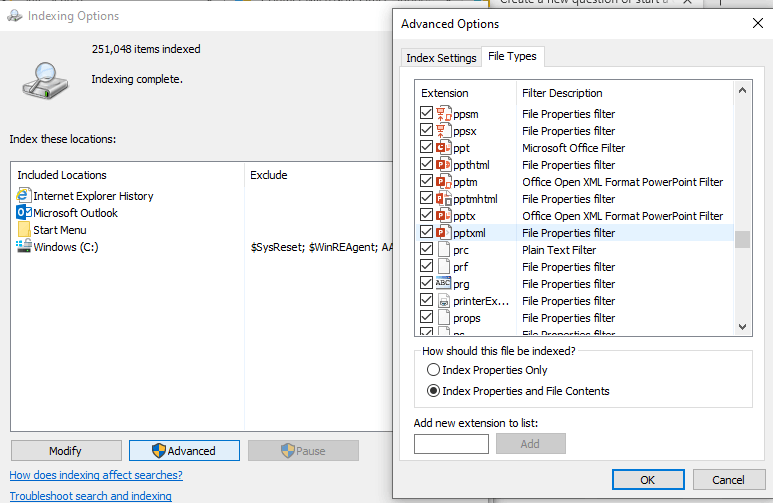
Task: Click the ppsx file type icon
Action: click(x=444, y=131)
